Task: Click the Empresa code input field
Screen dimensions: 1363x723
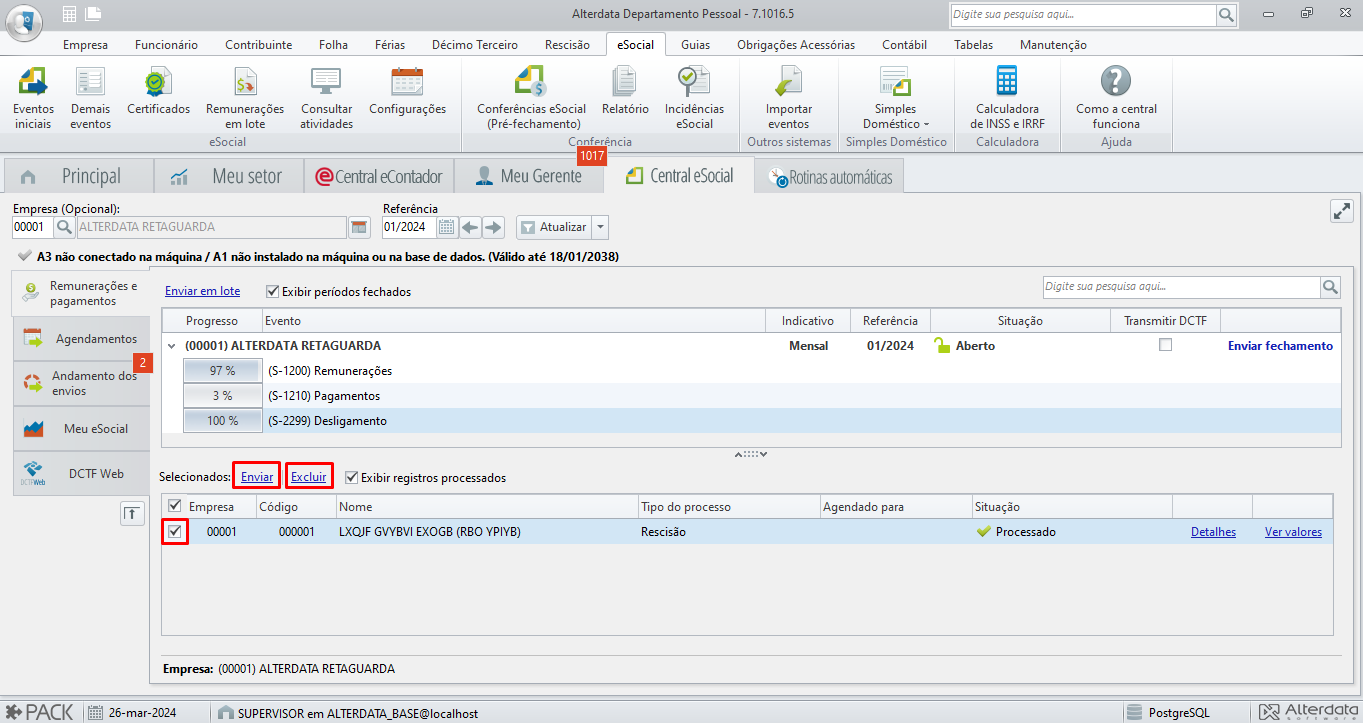Action: pos(31,227)
